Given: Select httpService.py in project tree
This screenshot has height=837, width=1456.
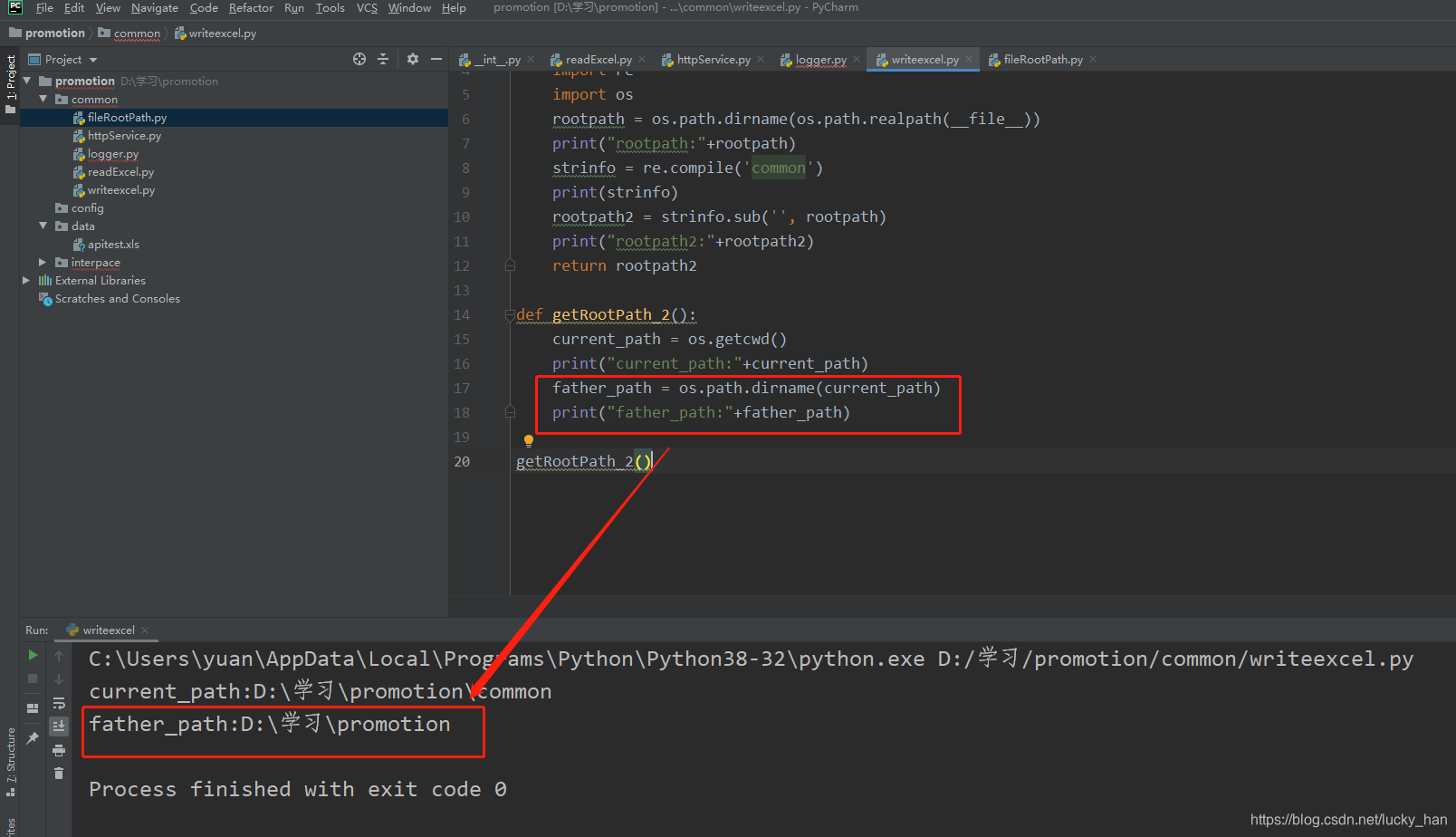Looking at the screenshot, I should (117, 136).
